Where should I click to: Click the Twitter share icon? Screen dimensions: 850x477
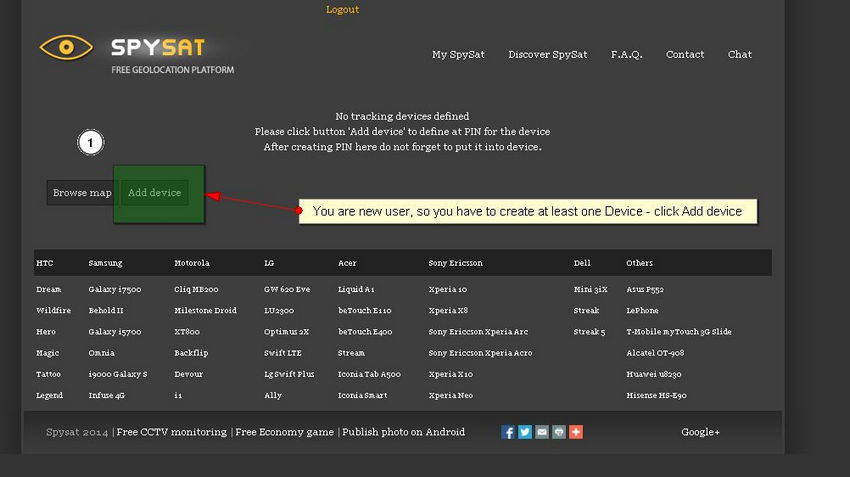pos(525,432)
